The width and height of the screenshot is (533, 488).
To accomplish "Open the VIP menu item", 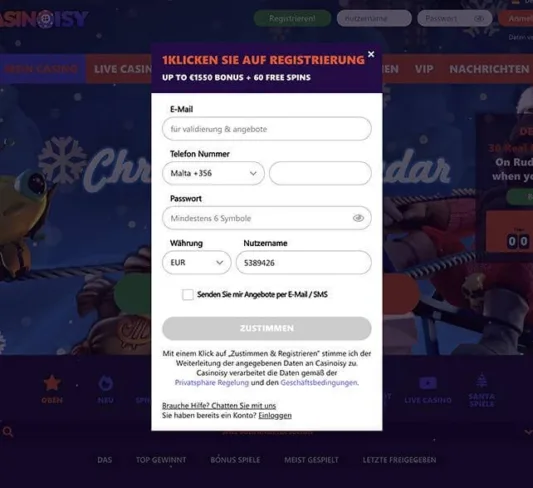I will (424, 69).
